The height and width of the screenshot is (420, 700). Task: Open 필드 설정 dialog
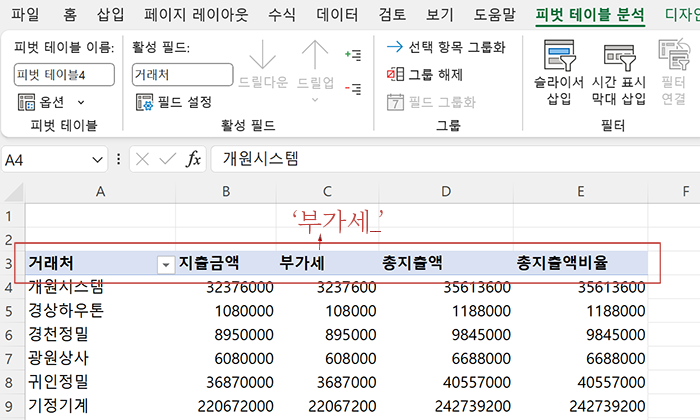pyautogui.click(x=174, y=102)
